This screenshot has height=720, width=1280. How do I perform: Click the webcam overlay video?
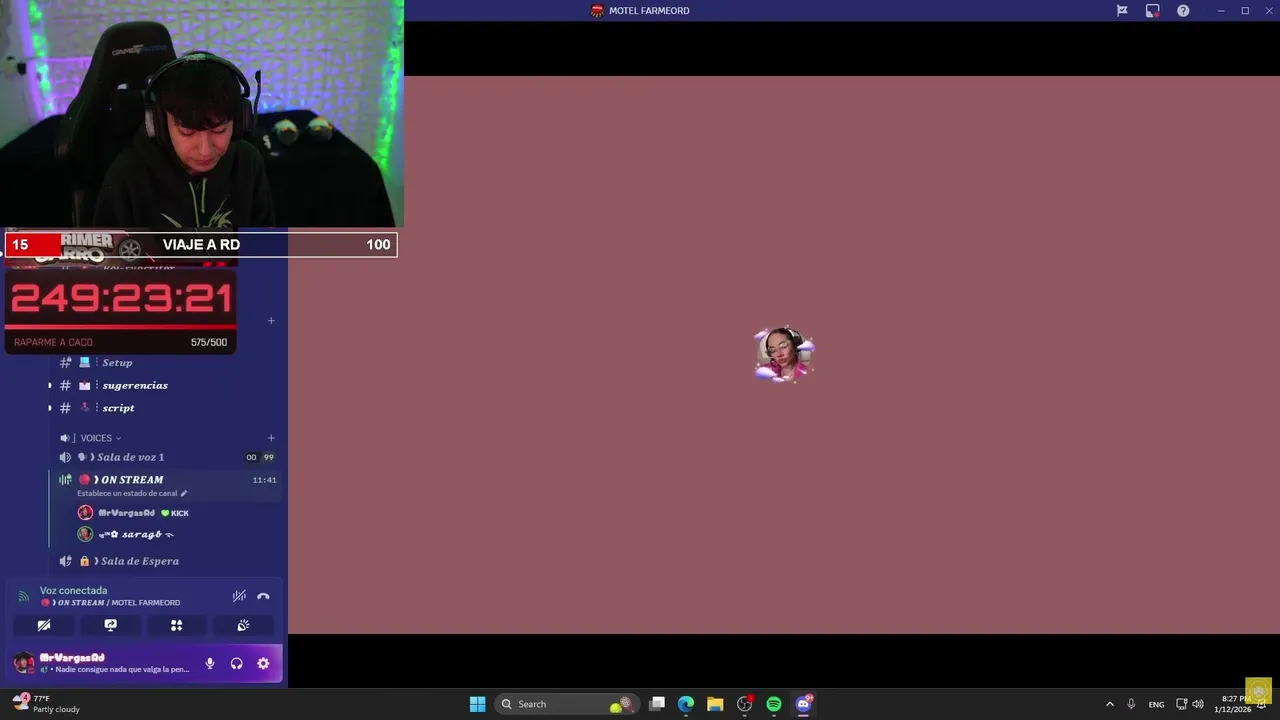point(202,114)
